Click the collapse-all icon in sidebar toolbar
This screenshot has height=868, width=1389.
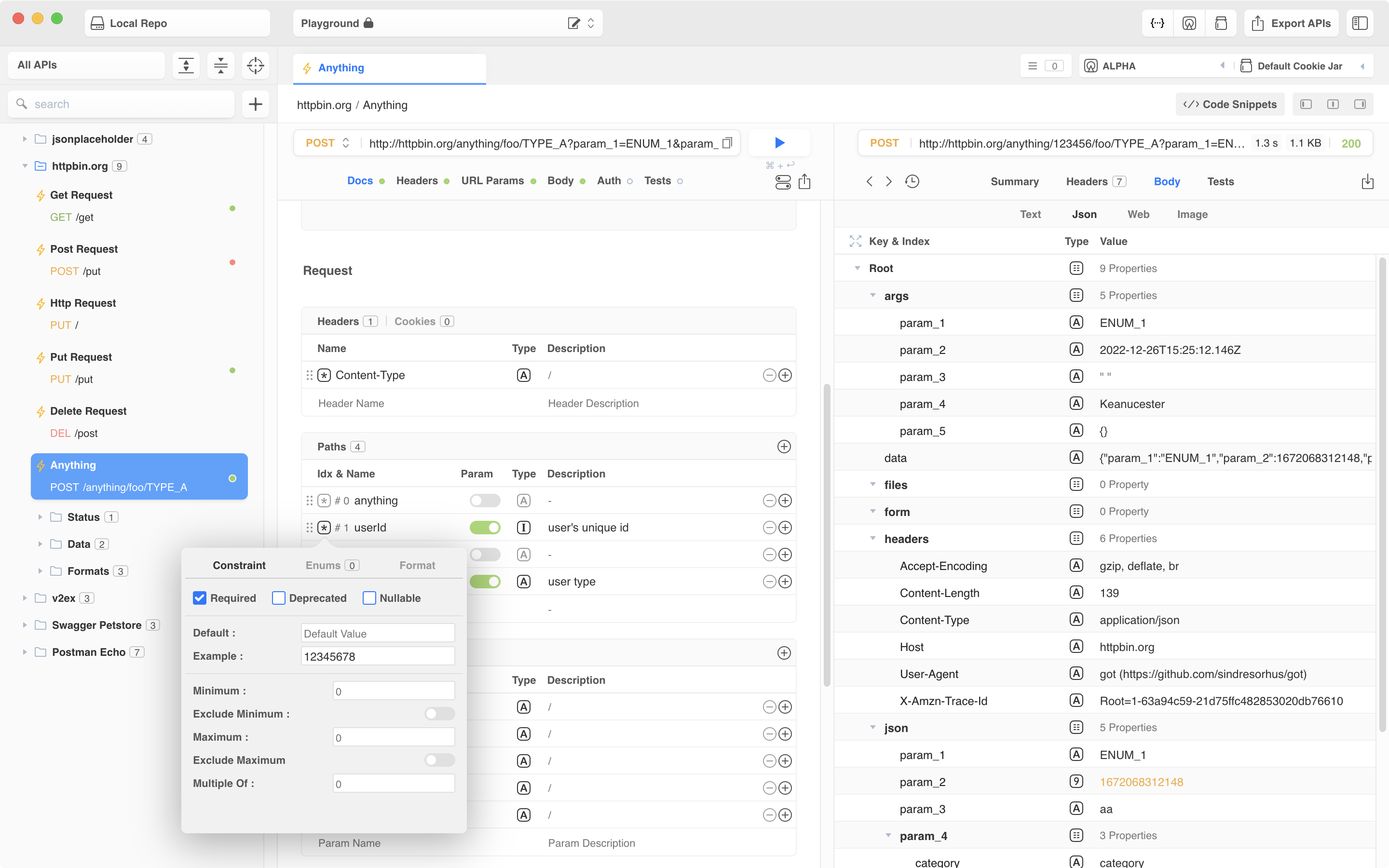click(220, 66)
